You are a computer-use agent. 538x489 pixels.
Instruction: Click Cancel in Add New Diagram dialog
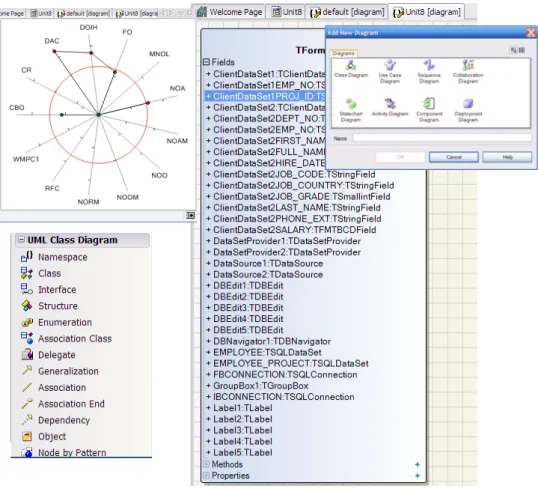[x=454, y=157]
